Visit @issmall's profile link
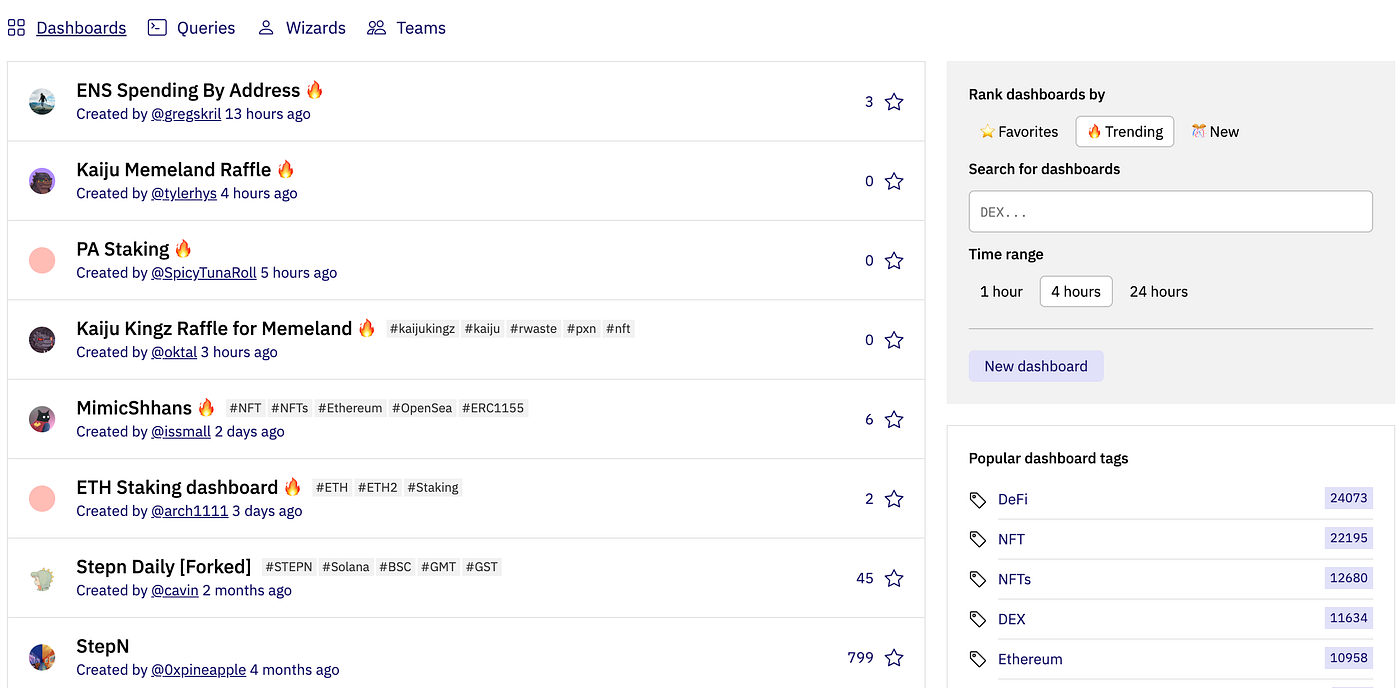The height and width of the screenshot is (688, 1400). click(181, 431)
